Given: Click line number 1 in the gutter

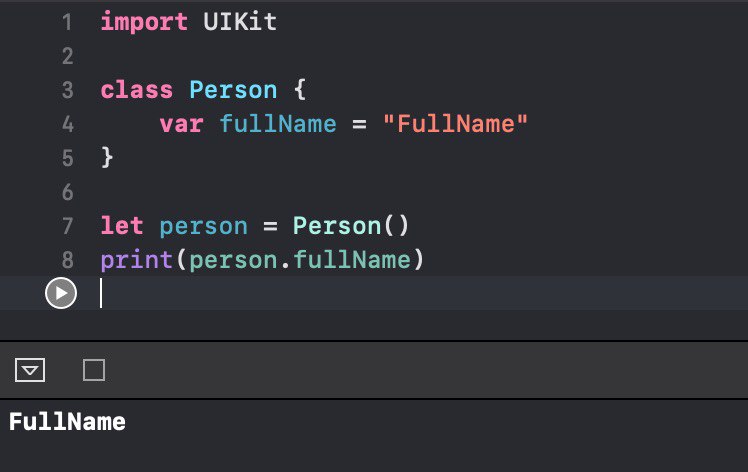Looking at the screenshot, I should (66, 22).
